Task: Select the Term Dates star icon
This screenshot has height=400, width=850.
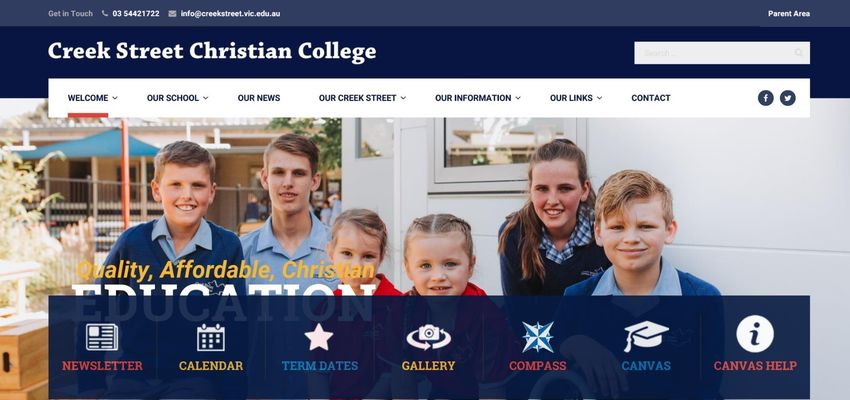Action: pyautogui.click(x=319, y=337)
